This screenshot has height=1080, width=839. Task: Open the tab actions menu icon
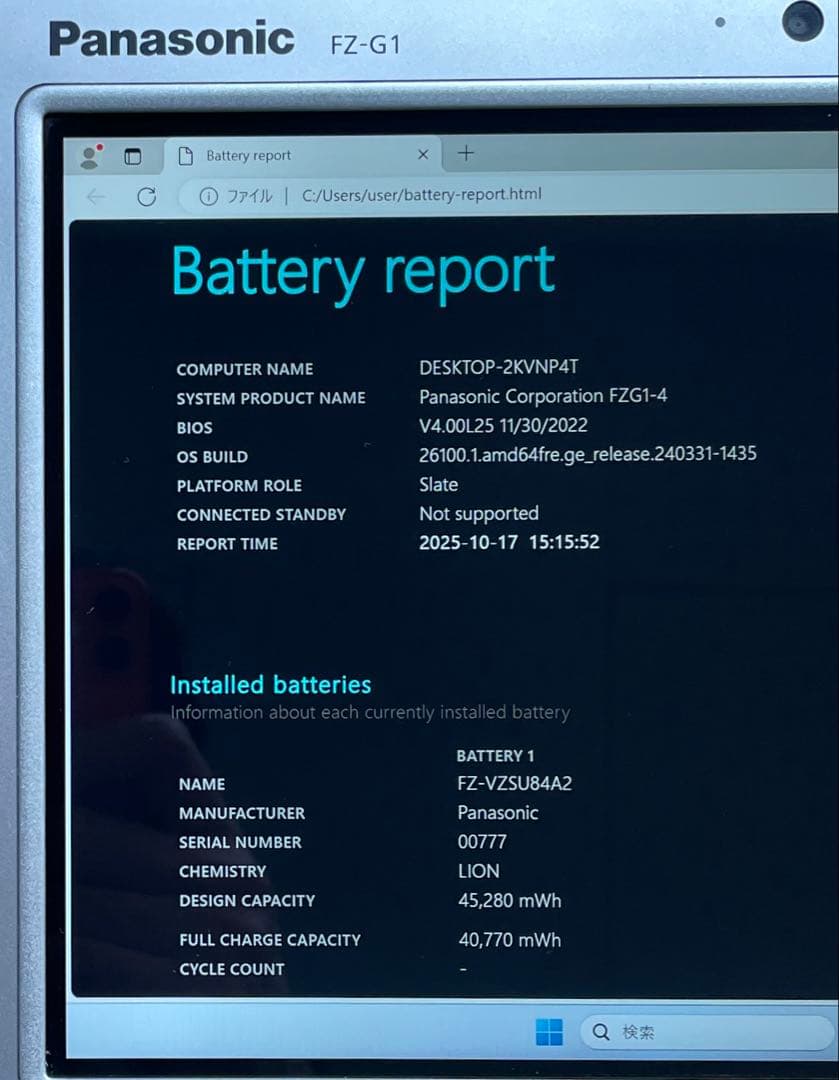pyautogui.click(x=132, y=156)
